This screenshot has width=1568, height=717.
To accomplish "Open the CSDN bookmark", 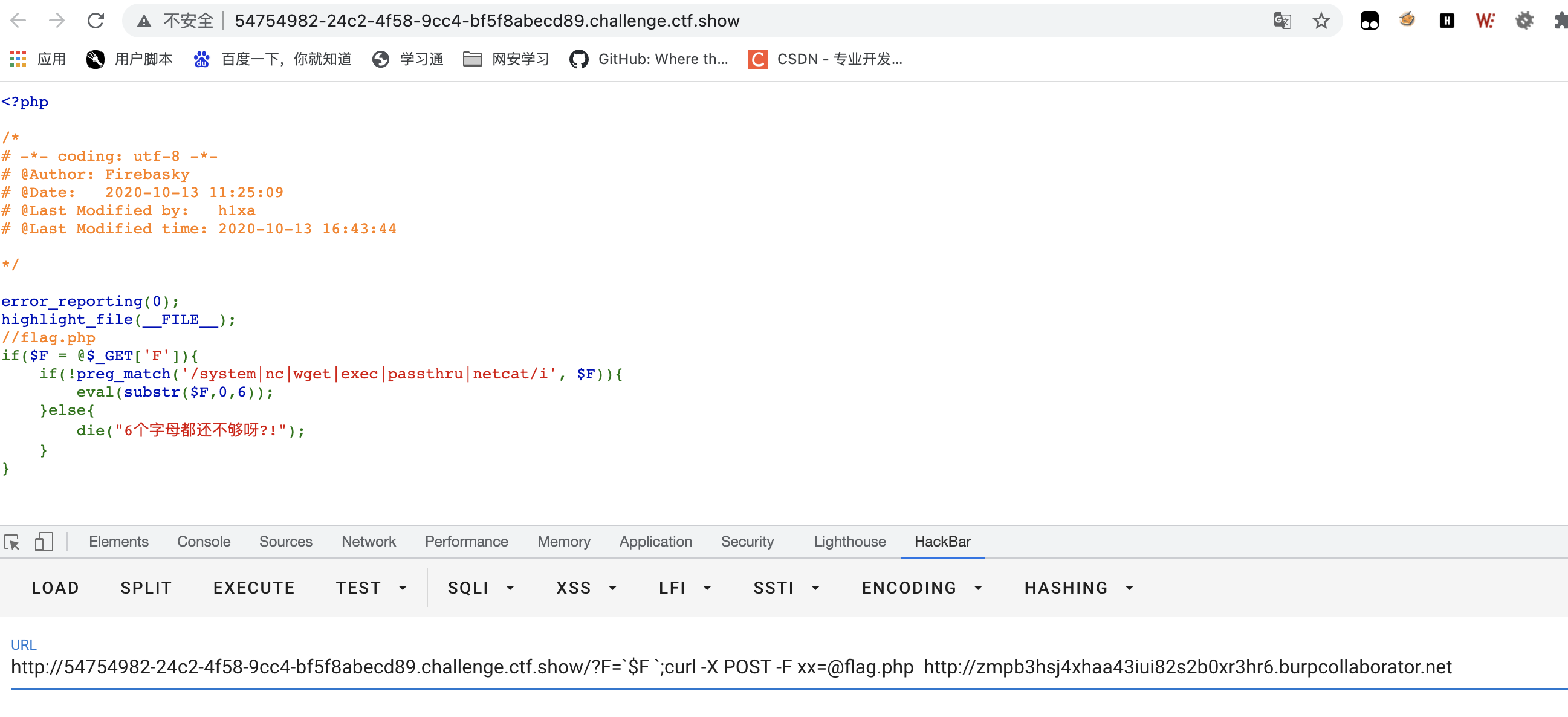I will click(825, 59).
